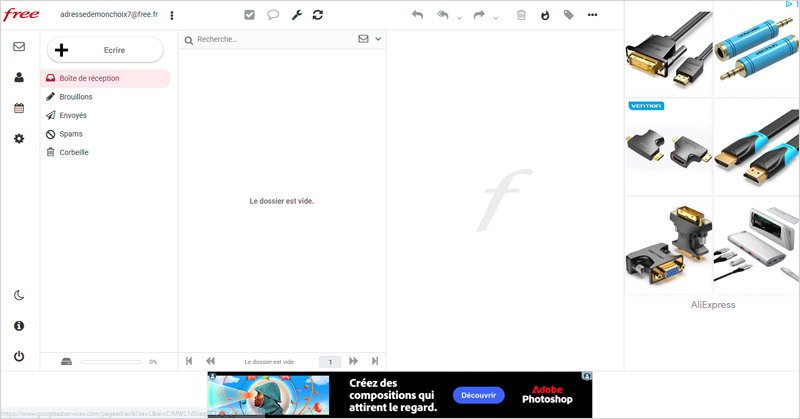Image resolution: width=800 pixels, height=419 pixels.
Task: Select Boîte de réception folder
Action: [x=105, y=78]
